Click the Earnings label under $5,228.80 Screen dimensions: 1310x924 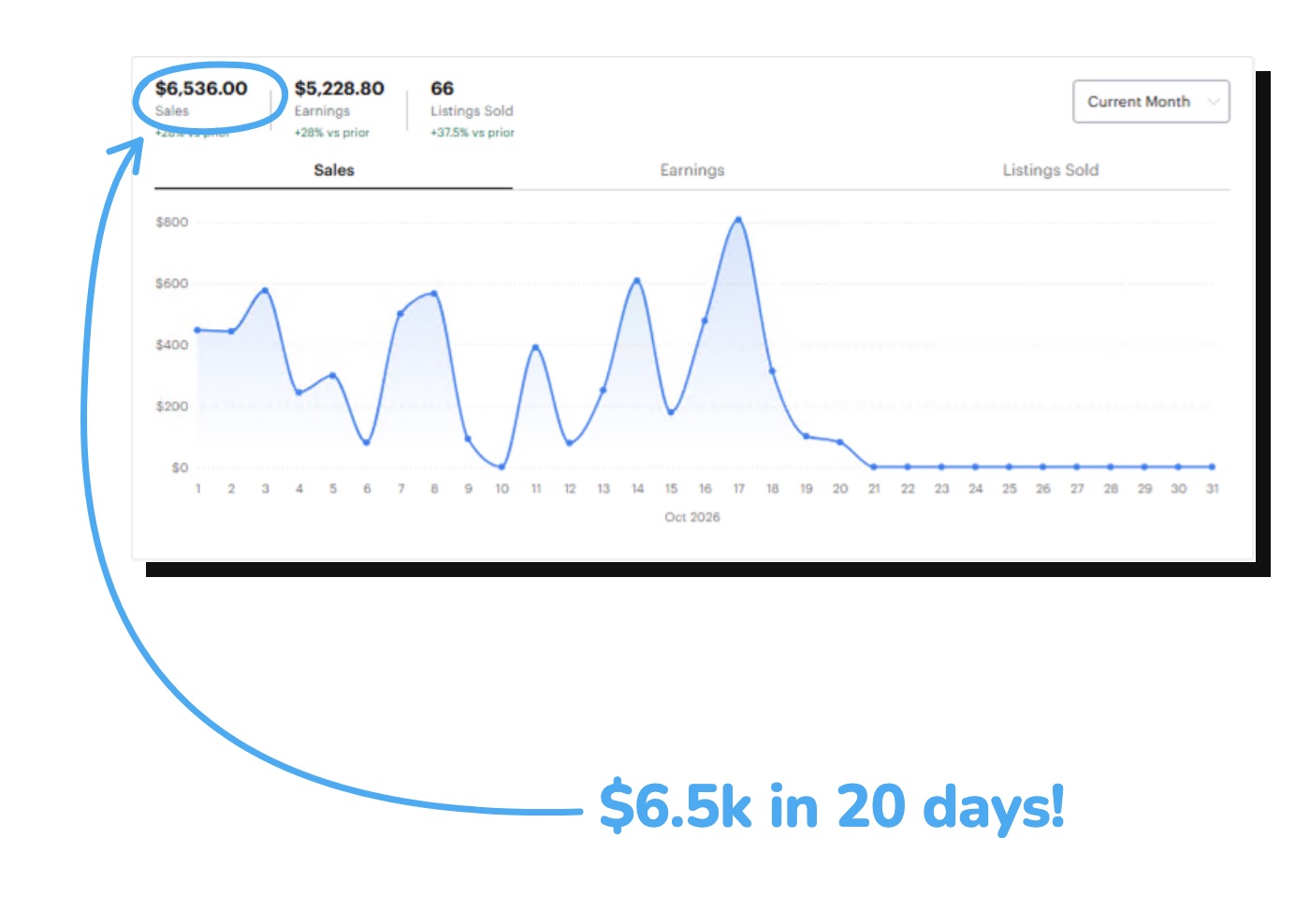pyautogui.click(x=322, y=111)
